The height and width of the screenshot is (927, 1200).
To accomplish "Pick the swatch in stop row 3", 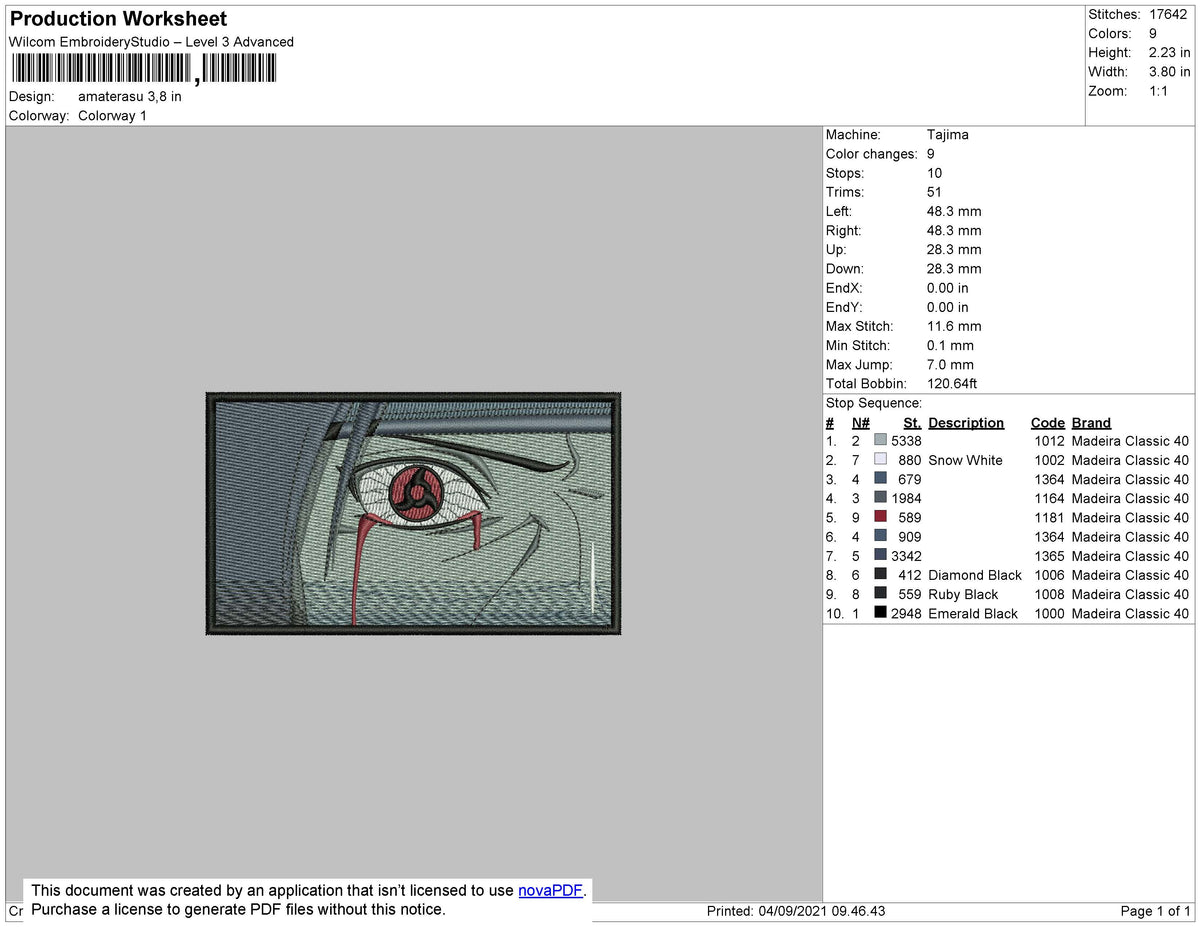I will click(x=880, y=479).
